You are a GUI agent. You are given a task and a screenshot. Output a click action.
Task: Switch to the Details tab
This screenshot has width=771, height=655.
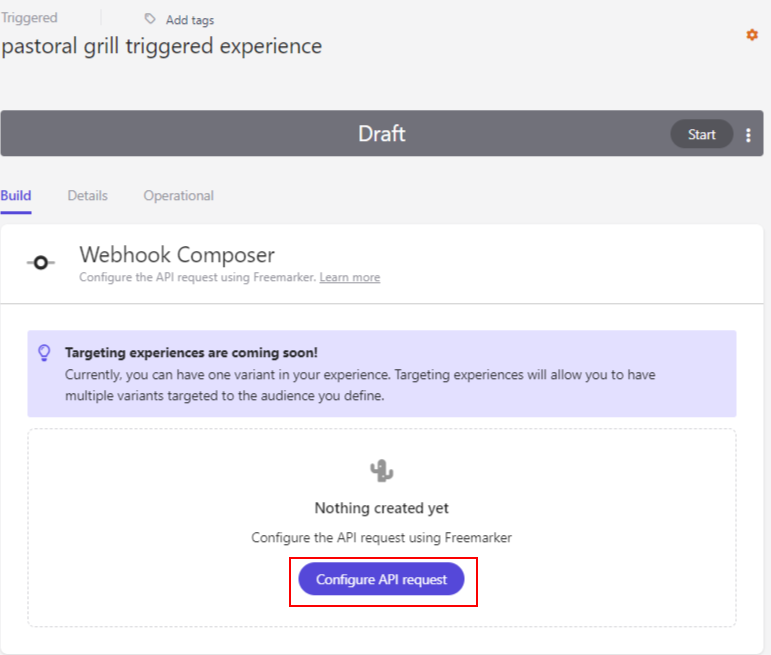pyautogui.click(x=88, y=196)
